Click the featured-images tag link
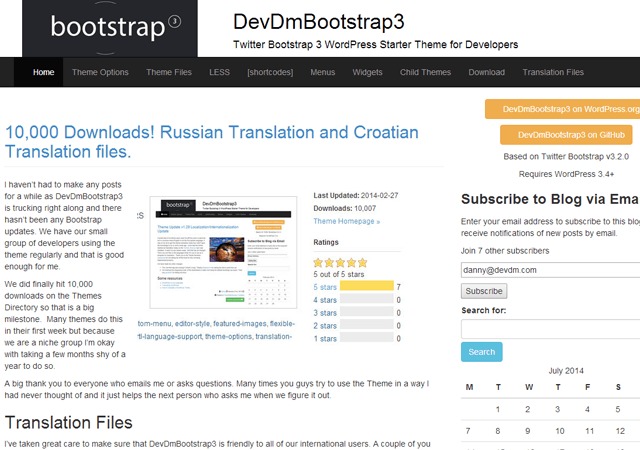The height and width of the screenshot is (450, 640). point(240,323)
